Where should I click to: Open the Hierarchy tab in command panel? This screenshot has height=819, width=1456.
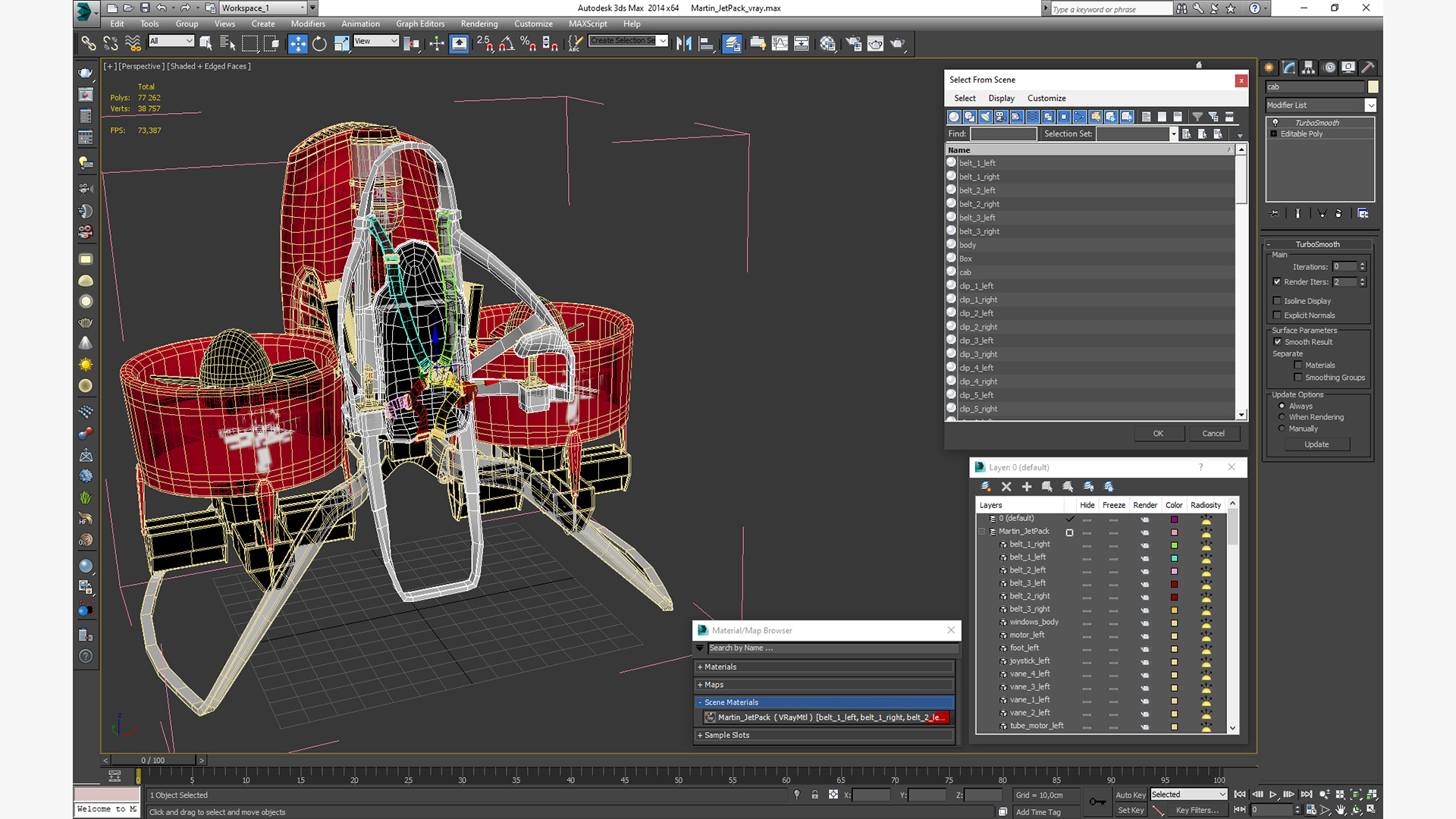(1309, 67)
